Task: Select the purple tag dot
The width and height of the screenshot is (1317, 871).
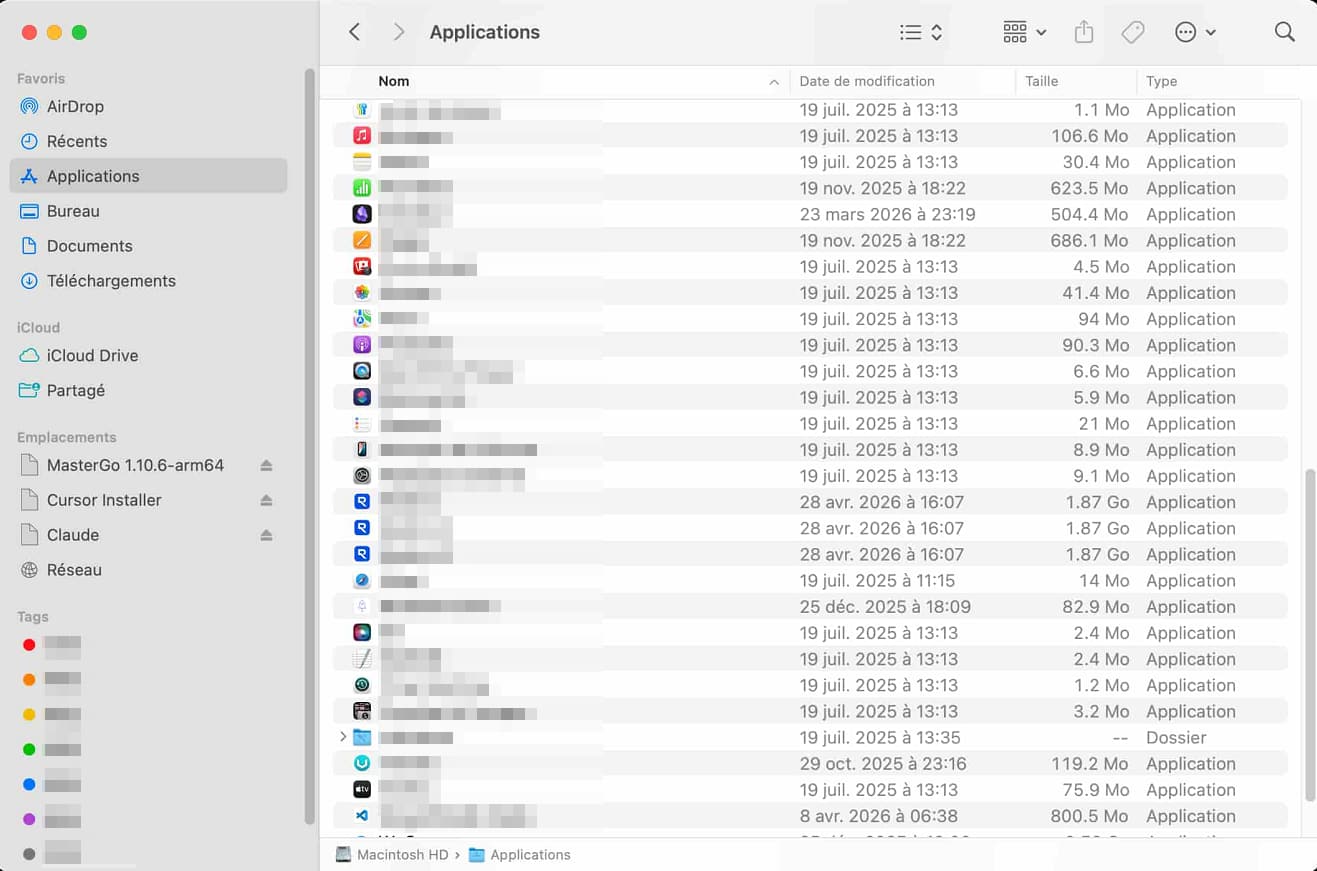Action: point(29,819)
